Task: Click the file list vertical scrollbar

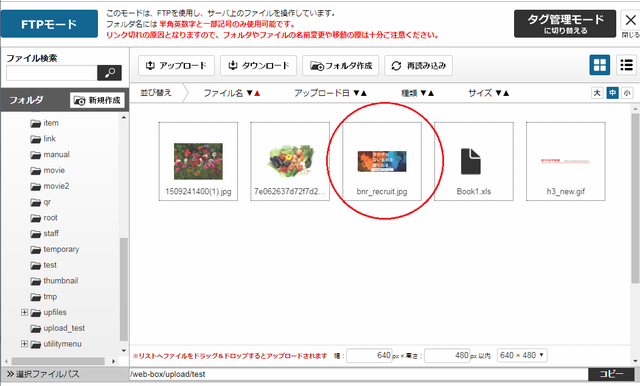Action: click(635, 198)
